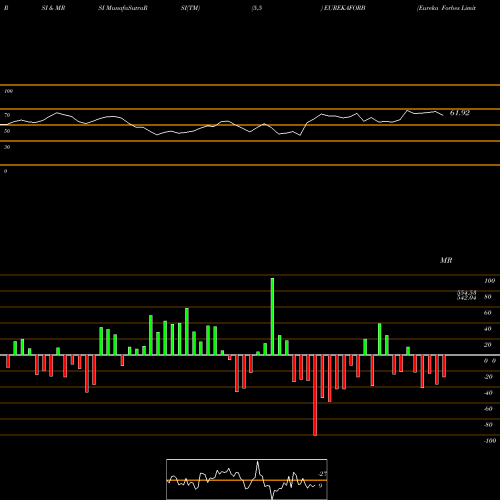Click the MR axis label -20
This screenshot has width=500, height=500.
click(488, 377)
